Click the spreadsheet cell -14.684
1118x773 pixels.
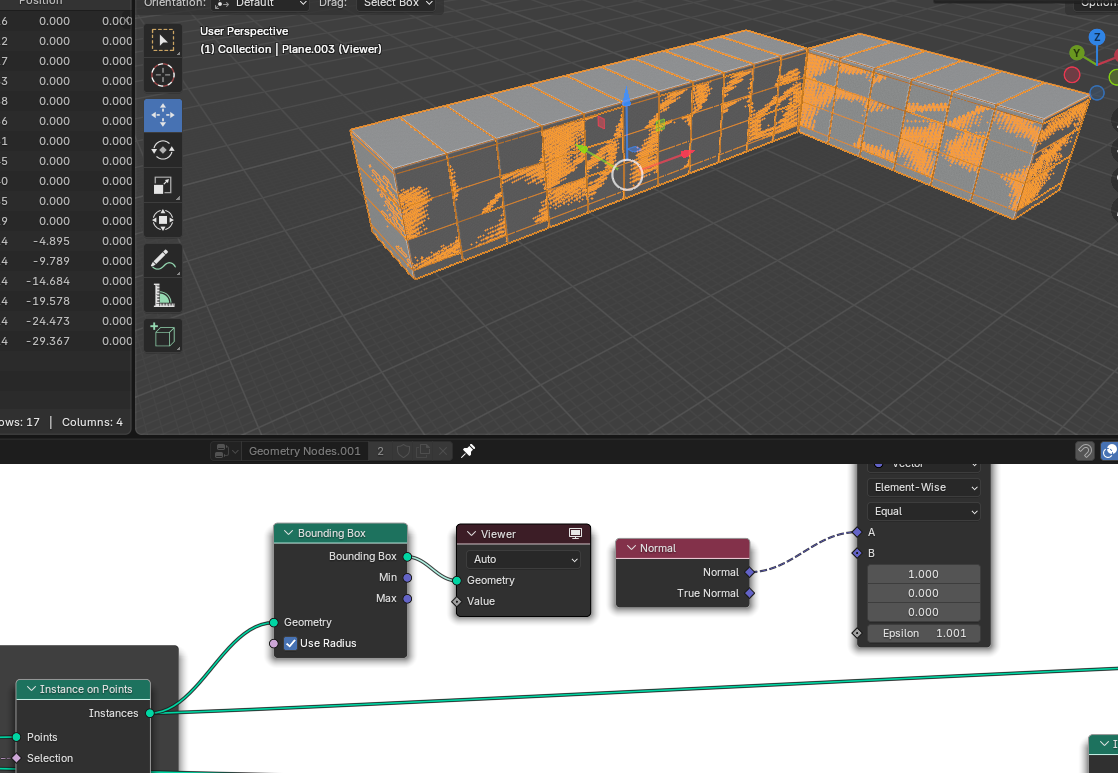[48, 281]
